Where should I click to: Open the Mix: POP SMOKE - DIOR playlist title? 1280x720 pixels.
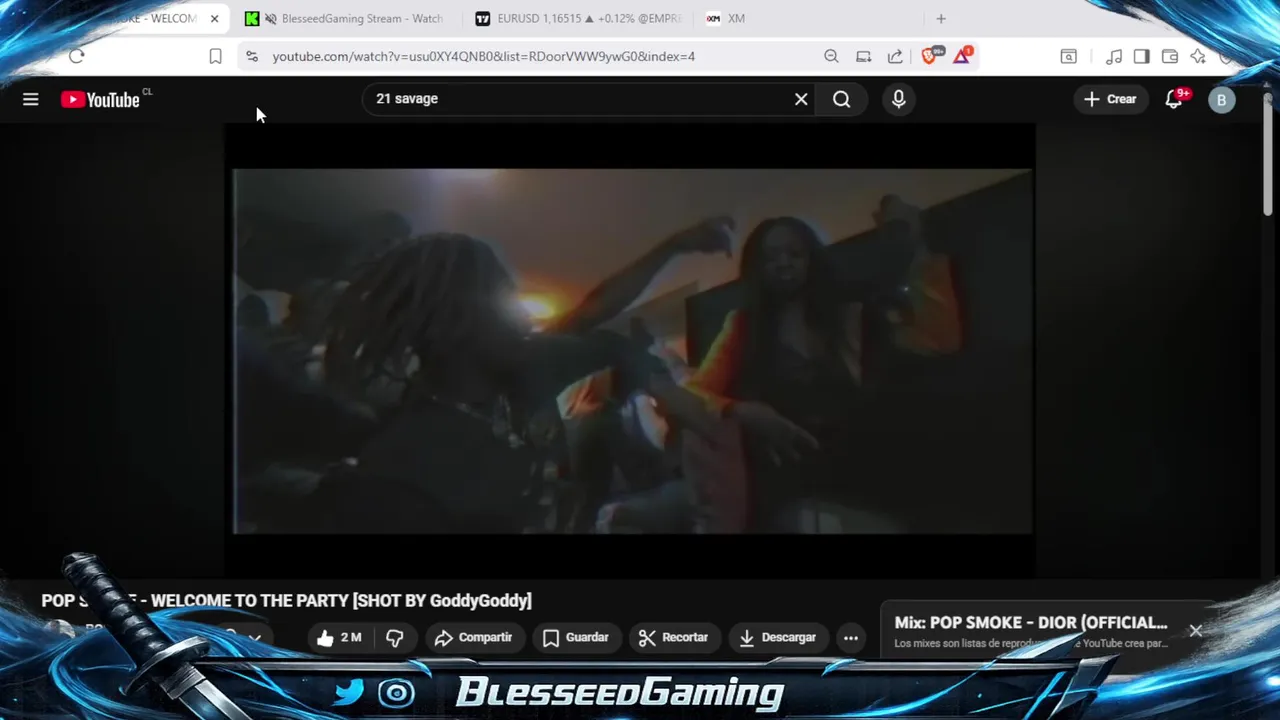(x=1031, y=622)
